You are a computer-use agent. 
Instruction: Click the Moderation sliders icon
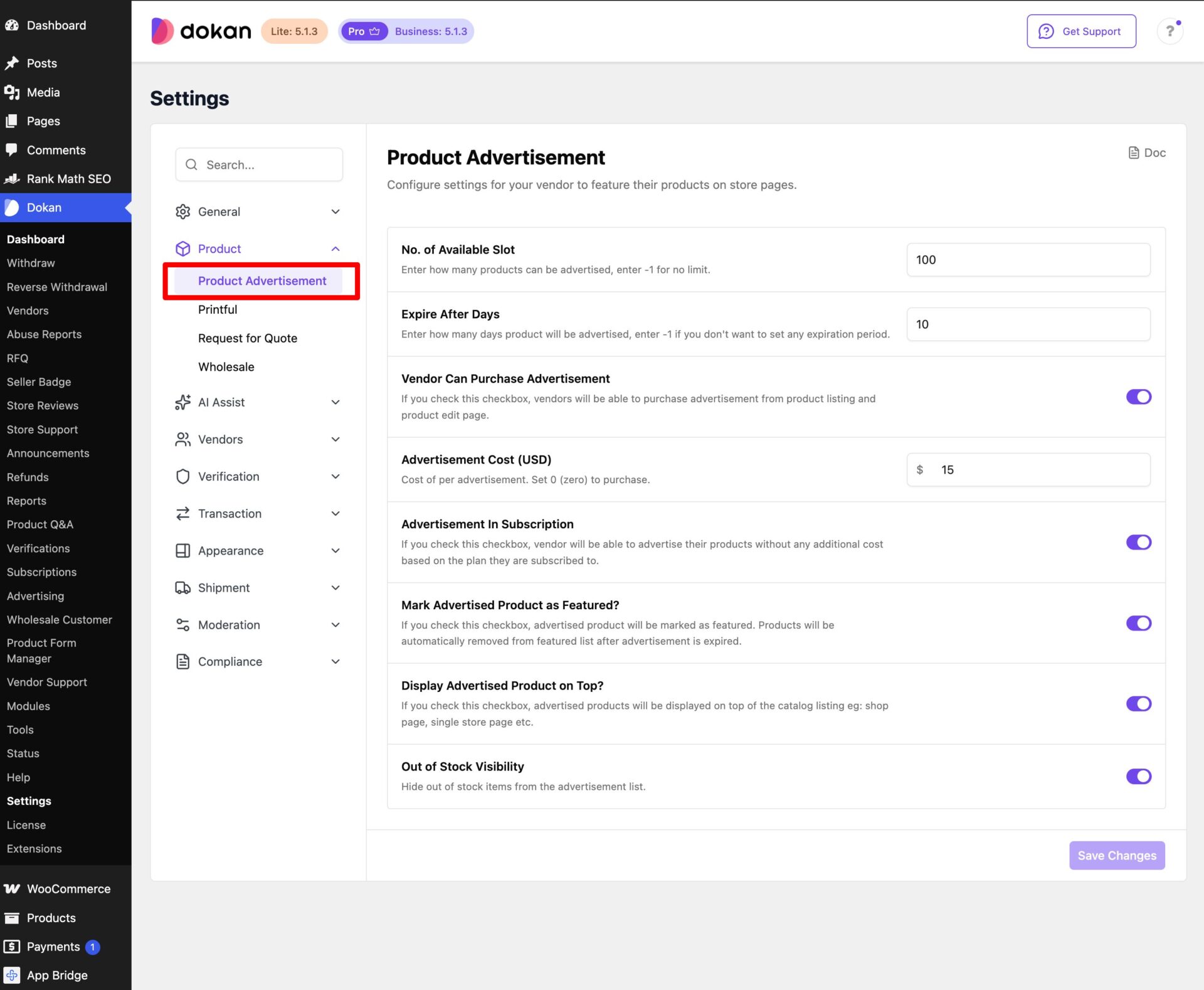click(182, 624)
